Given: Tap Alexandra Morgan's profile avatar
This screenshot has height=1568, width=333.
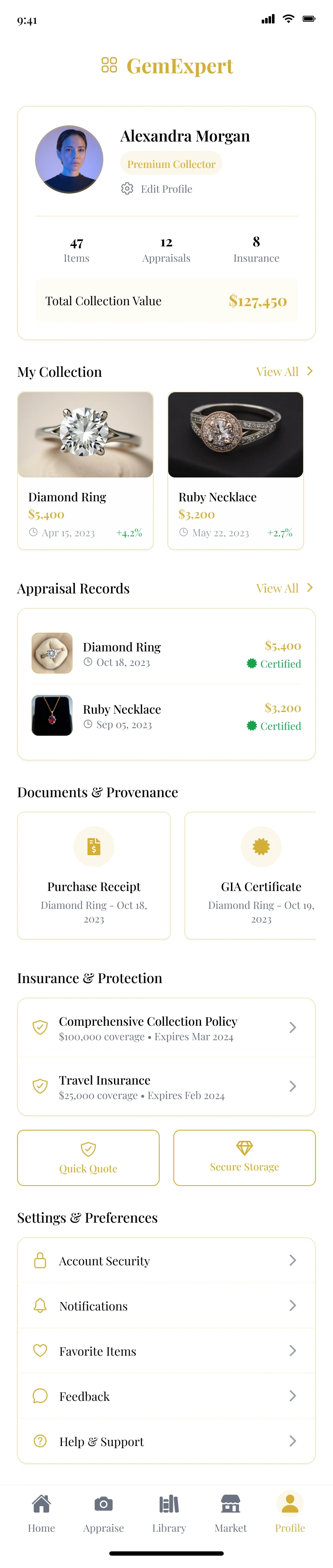Looking at the screenshot, I should [x=69, y=159].
